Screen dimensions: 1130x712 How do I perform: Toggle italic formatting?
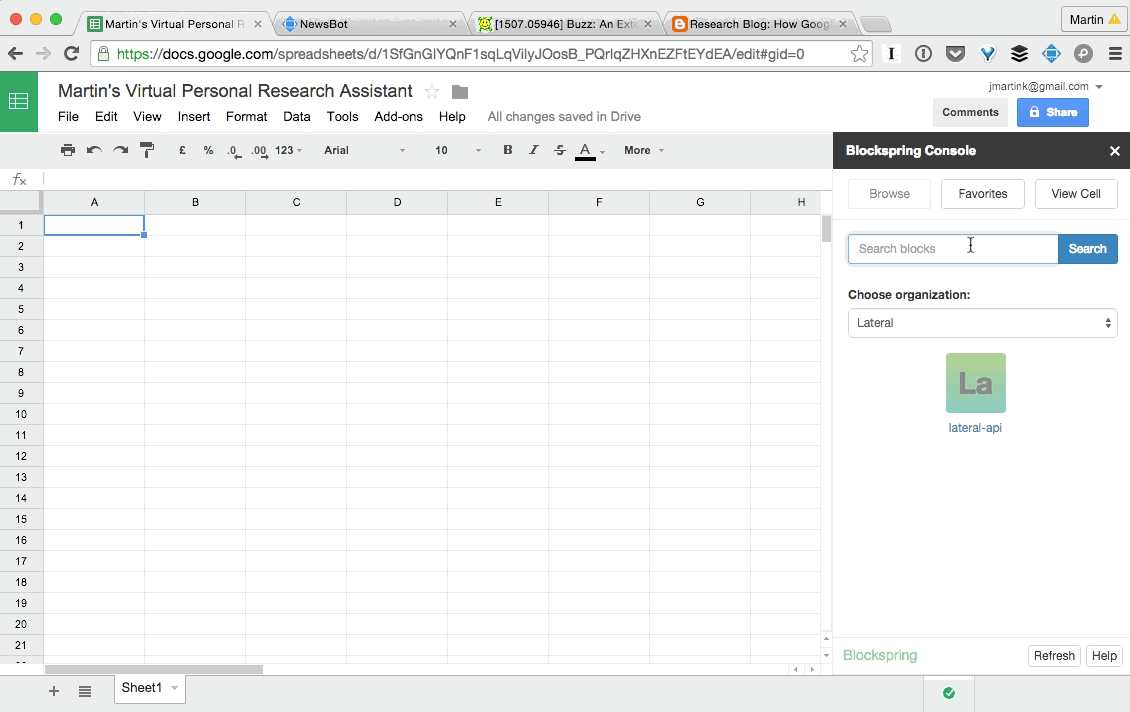click(x=533, y=150)
